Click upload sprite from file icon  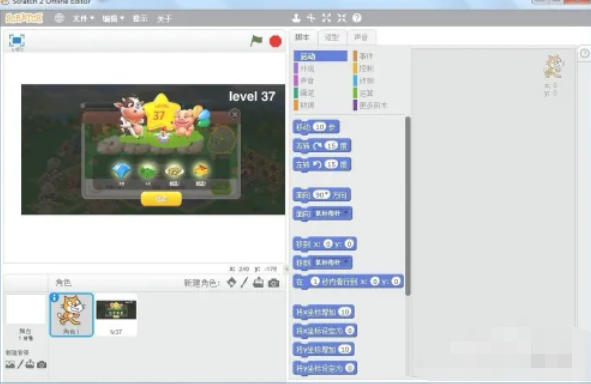pos(258,282)
